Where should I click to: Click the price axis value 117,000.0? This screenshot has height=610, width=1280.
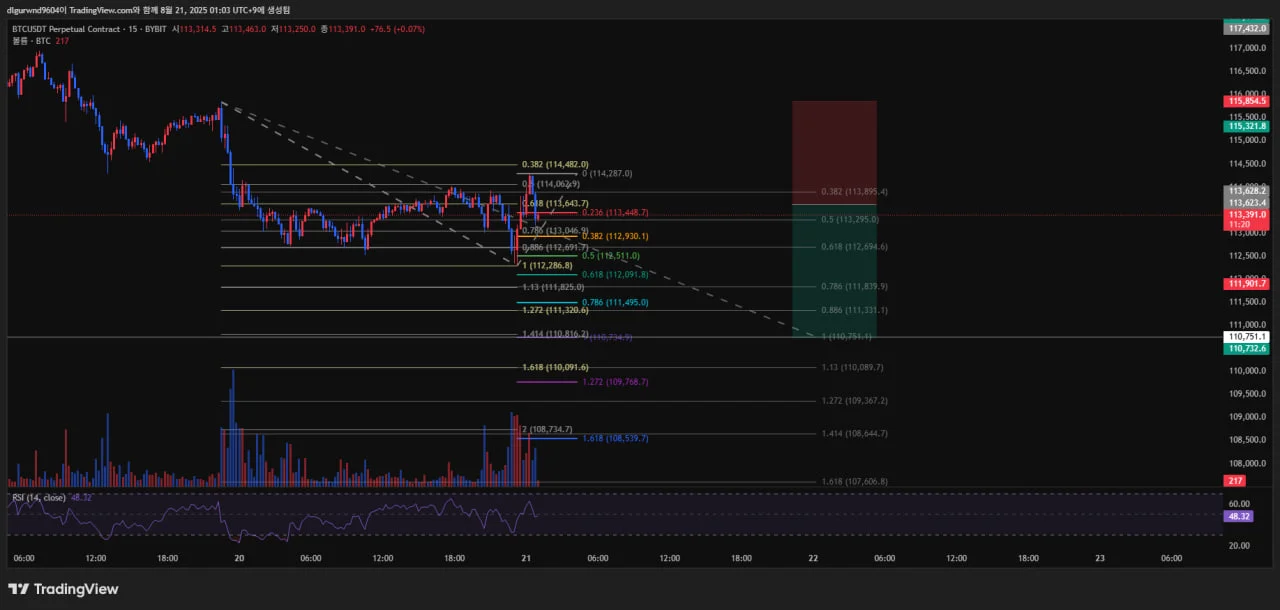[x=1247, y=48]
